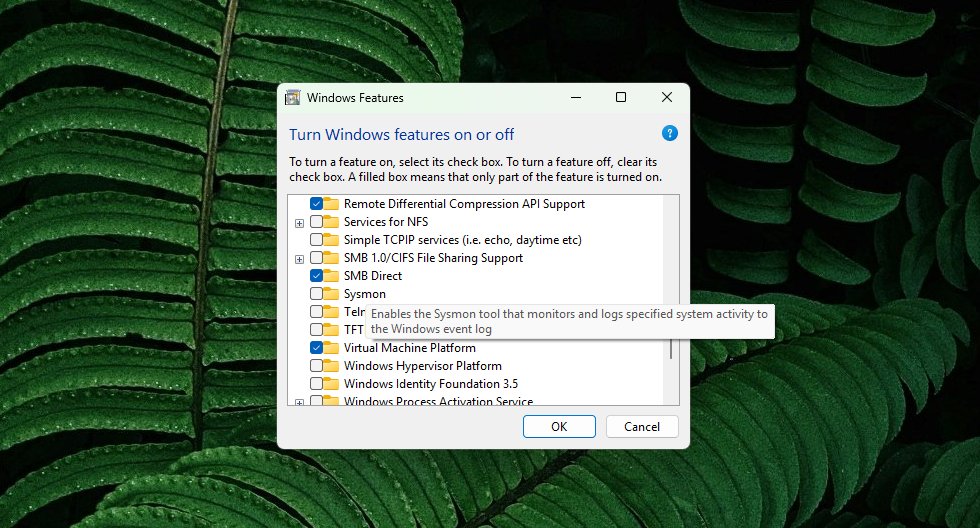
Task: Select the Windows Hypervisor Platform label
Action: pyautogui.click(x=422, y=366)
